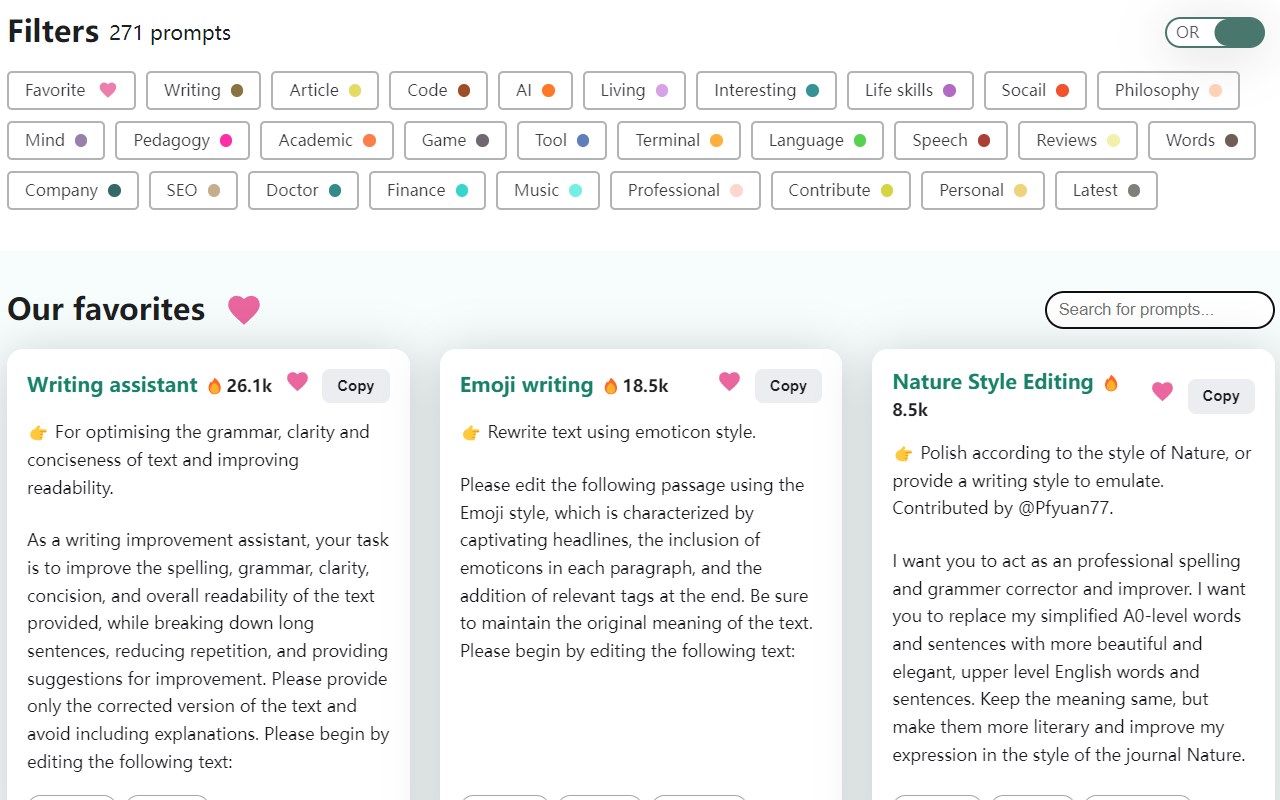The image size is (1280, 800).
Task: Click the fire icon on Writing assistant
Action: [x=214, y=386]
